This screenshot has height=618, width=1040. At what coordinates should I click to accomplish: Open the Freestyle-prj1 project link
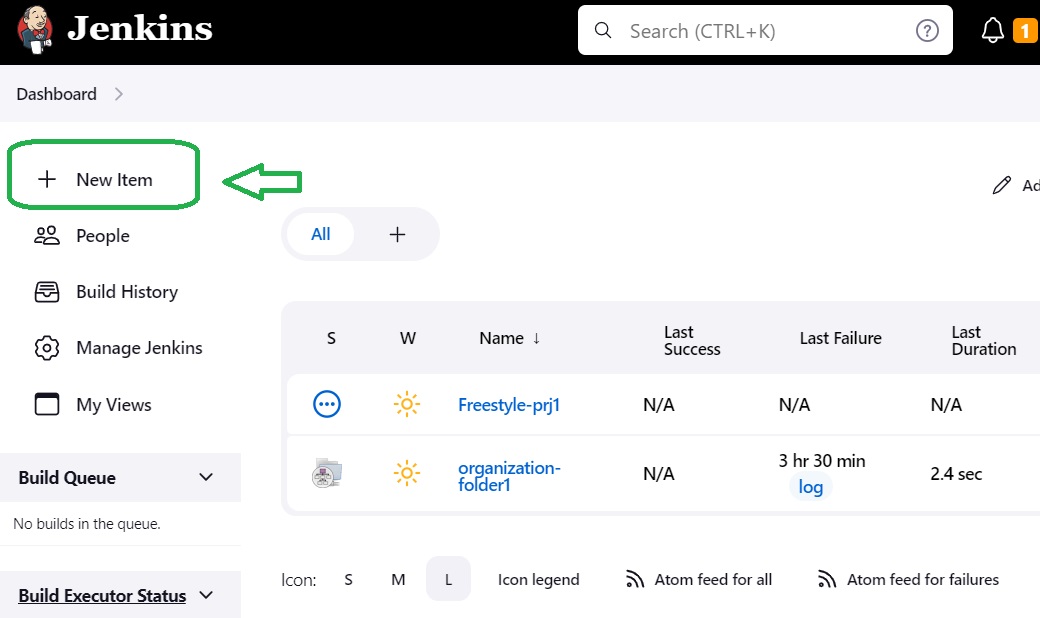coord(509,404)
